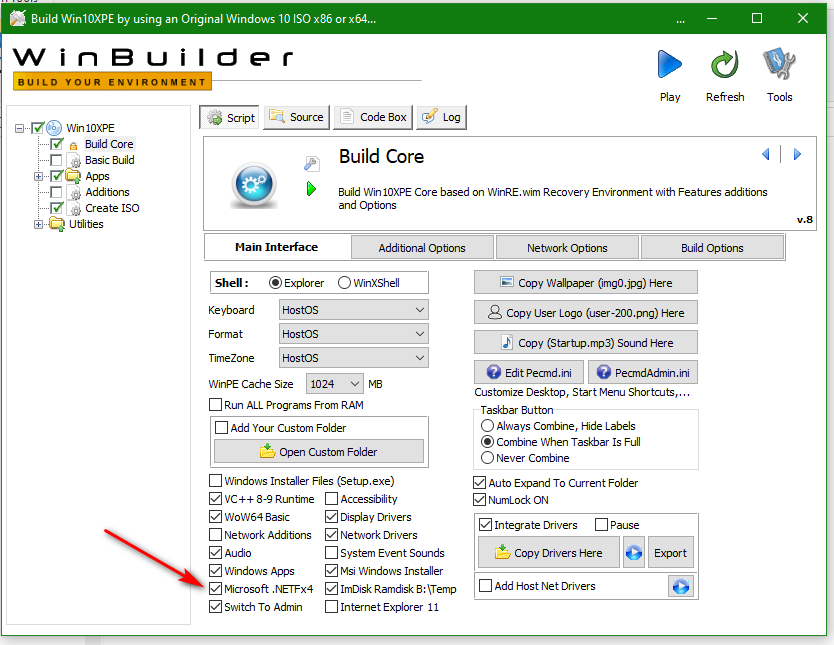Switch to the Source tab
The height and width of the screenshot is (645, 834).
(x=297, y=117)
